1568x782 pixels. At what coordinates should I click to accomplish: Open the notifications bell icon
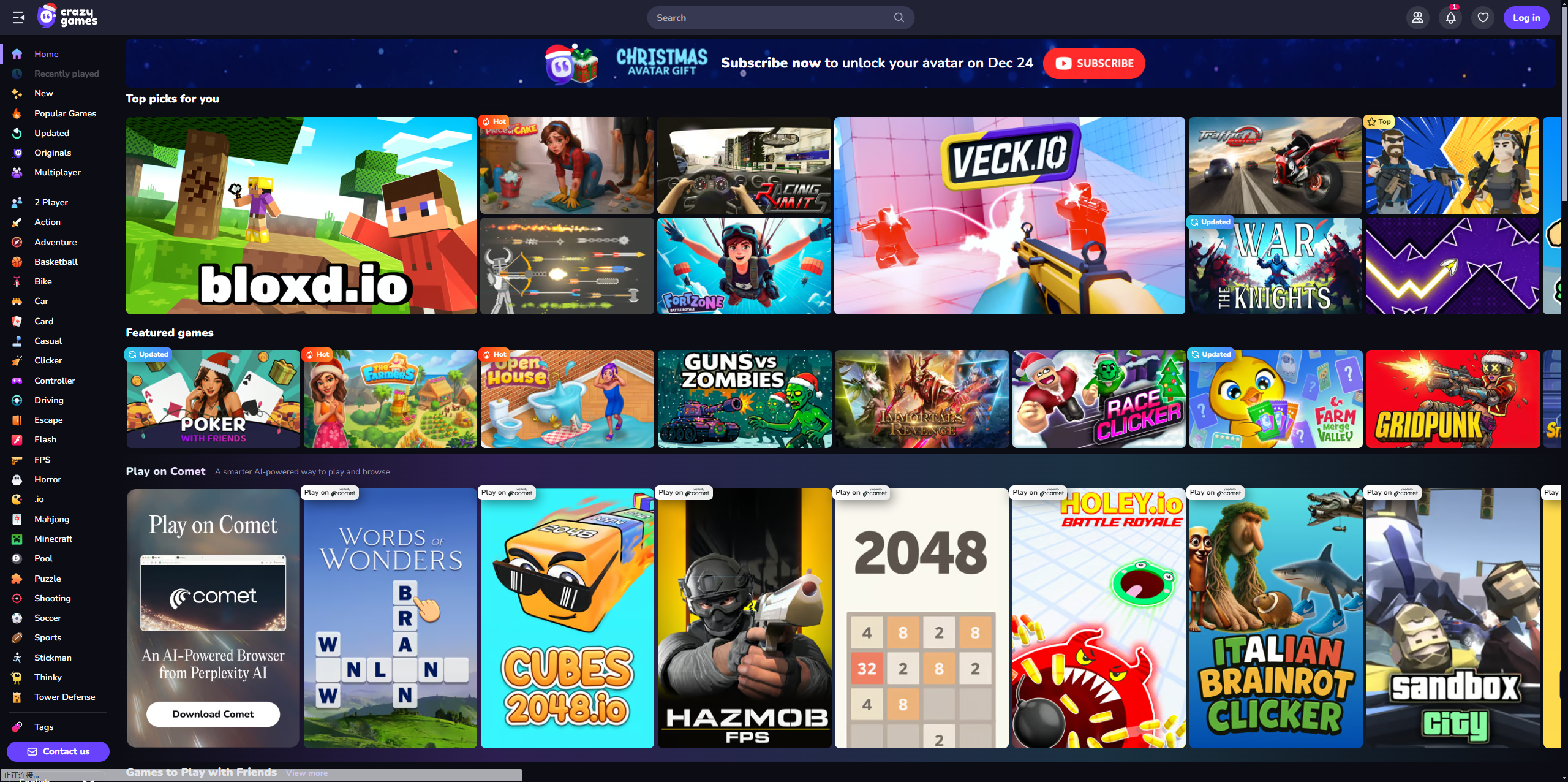pyautogui.click(x=1450, y=18)
